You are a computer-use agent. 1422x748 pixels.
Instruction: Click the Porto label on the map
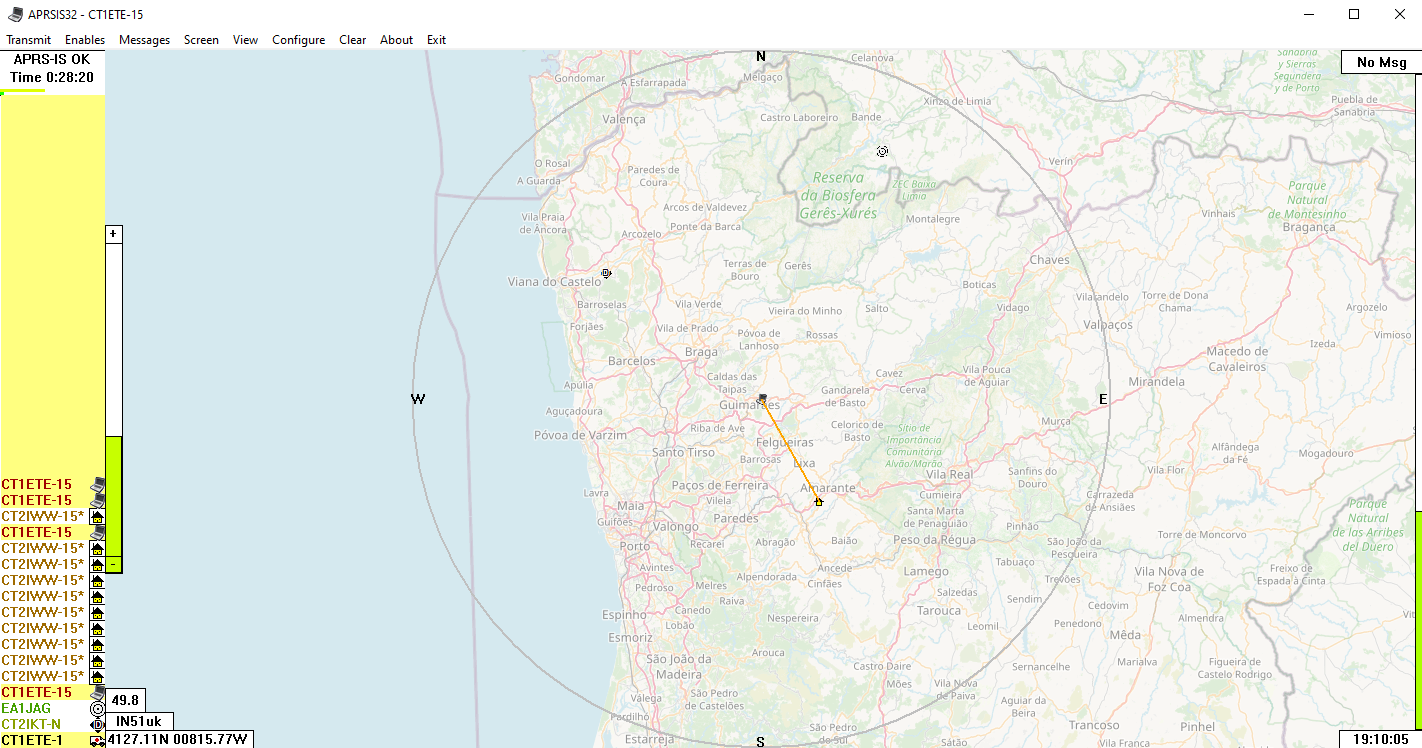tap(634, 546)
